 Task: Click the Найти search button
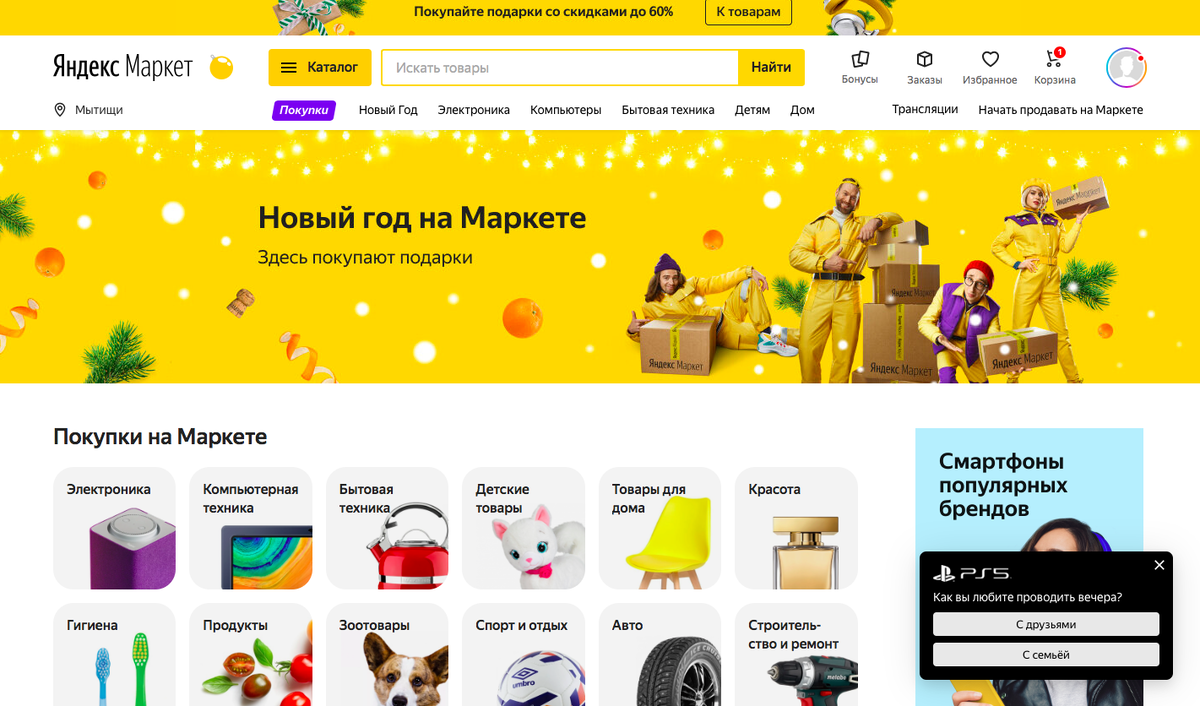tap(772, 67)
